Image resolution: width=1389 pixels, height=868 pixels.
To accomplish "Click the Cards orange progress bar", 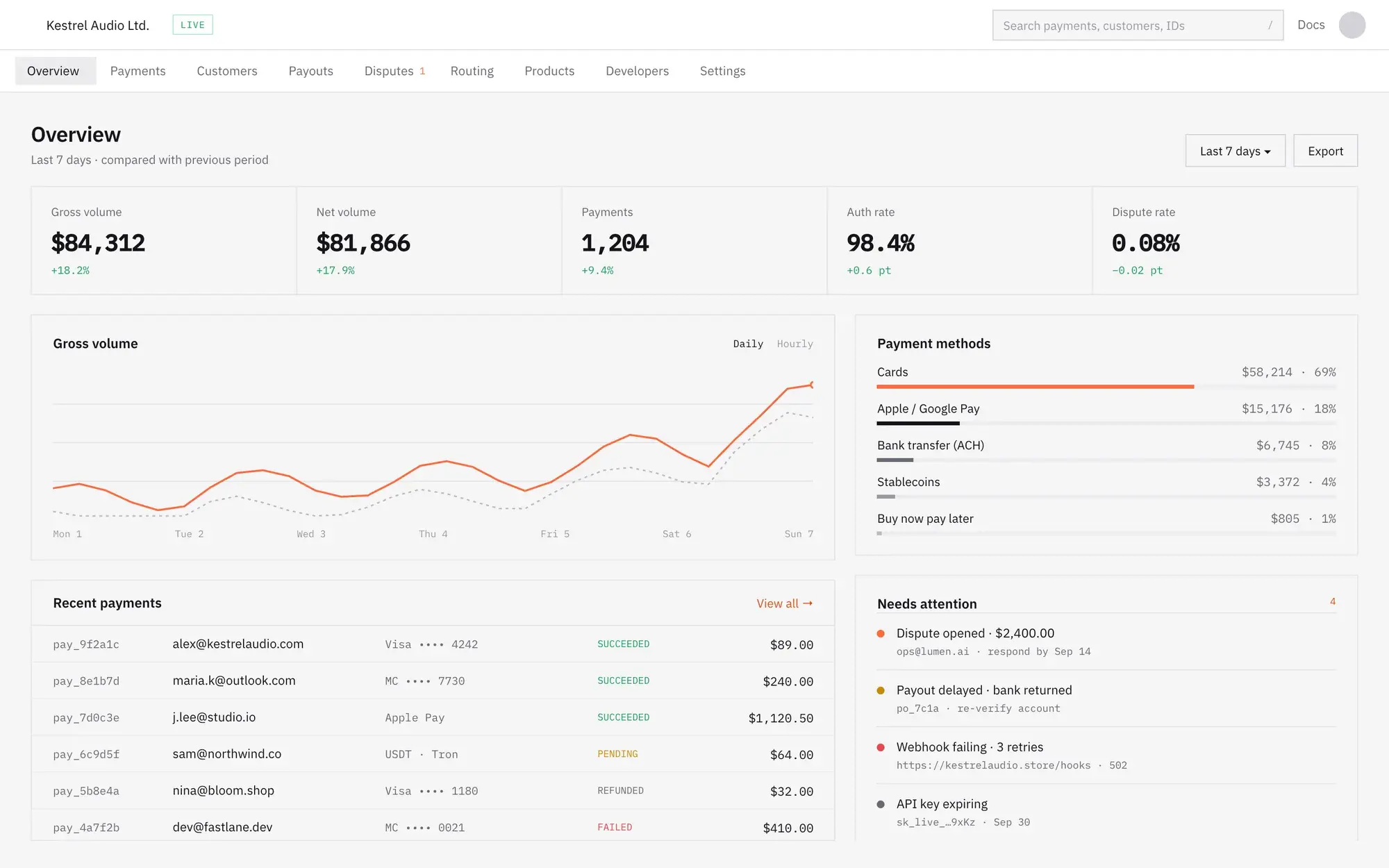I will click(x=1035, y=387).
